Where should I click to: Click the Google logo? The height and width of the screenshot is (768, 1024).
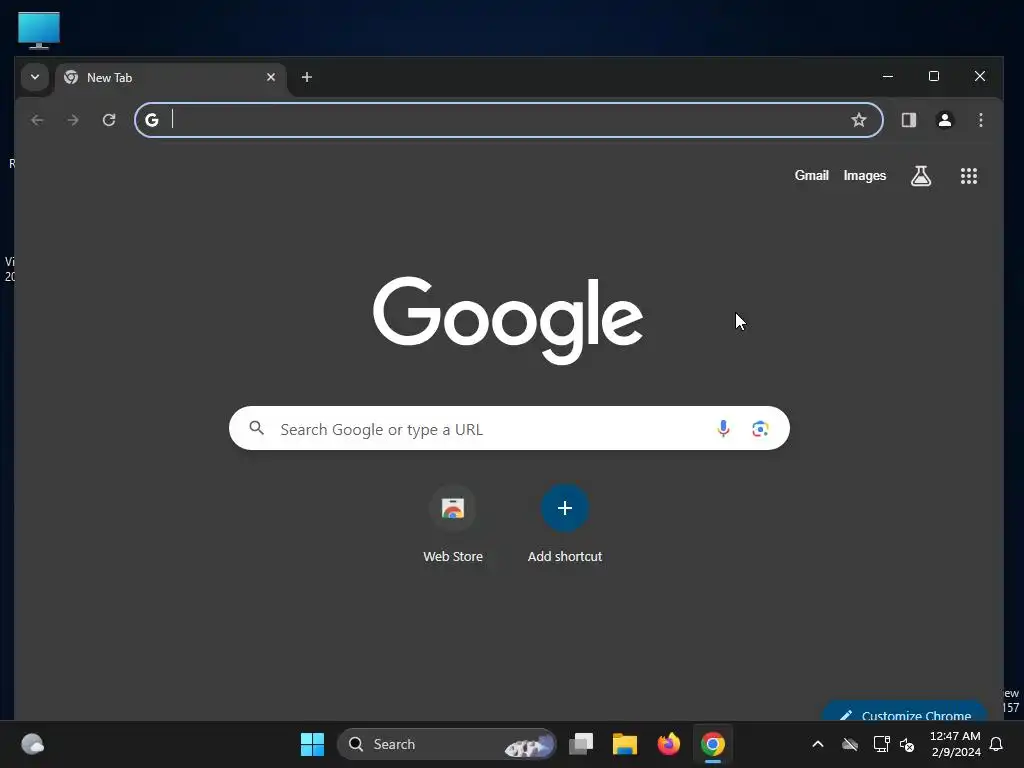(508, 320)
